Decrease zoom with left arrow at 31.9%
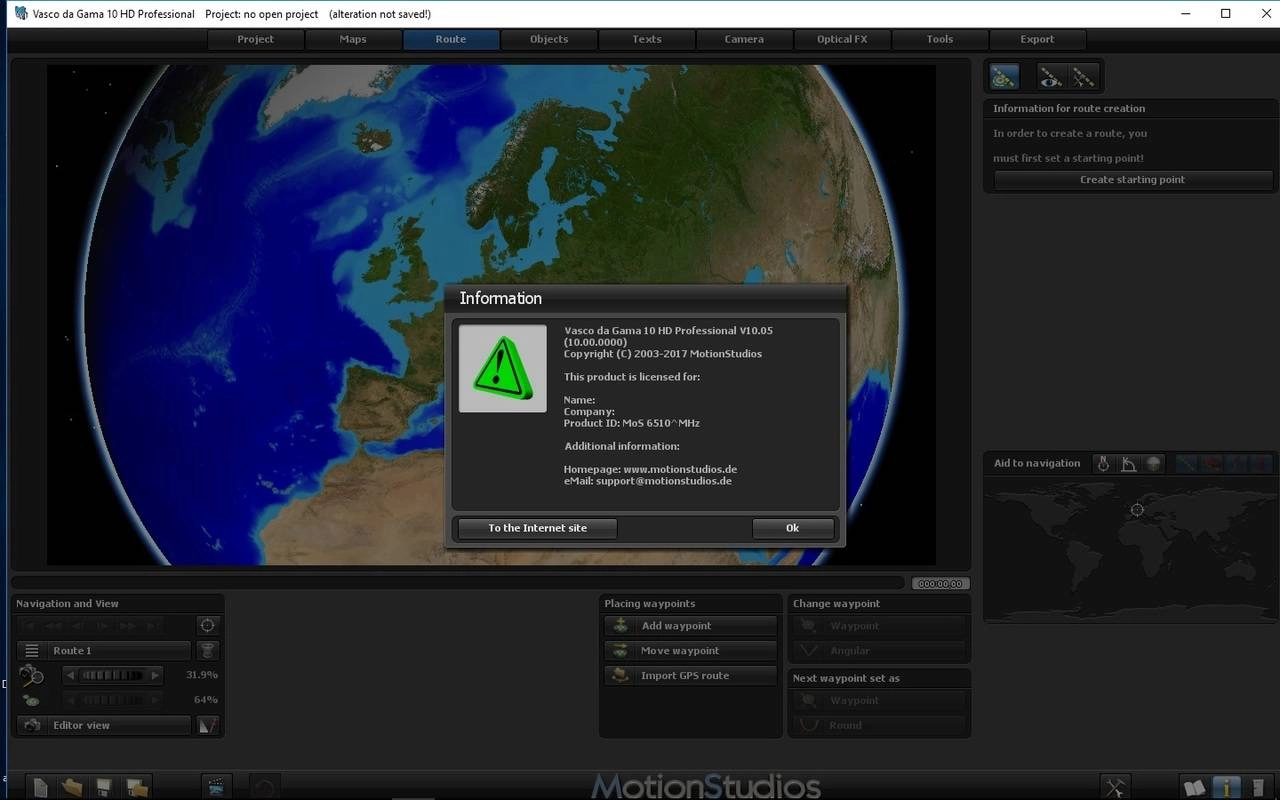This screenshot has height=800, width=1280. click(71, 675)
